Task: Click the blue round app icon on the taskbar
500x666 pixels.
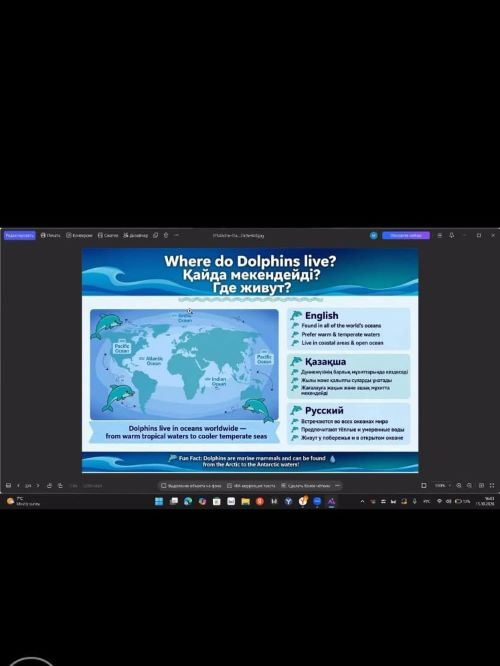Action: click(317, 502)
